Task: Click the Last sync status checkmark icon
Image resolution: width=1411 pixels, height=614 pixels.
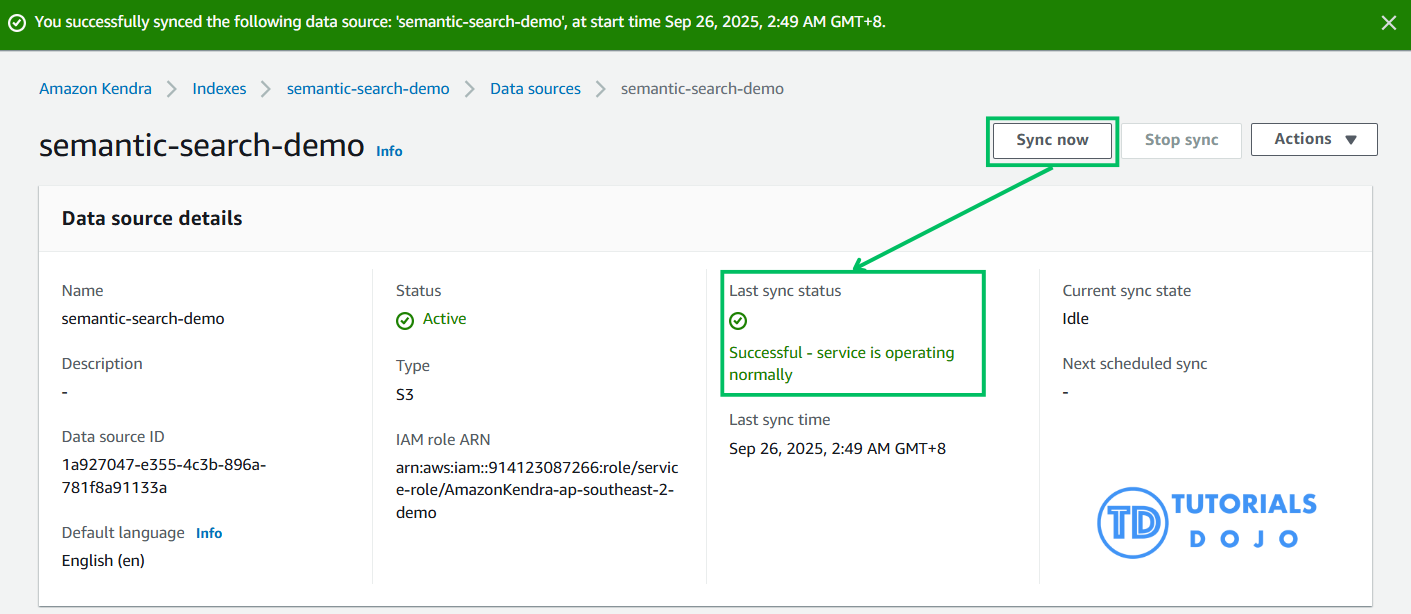Action: tap(738, 321)
